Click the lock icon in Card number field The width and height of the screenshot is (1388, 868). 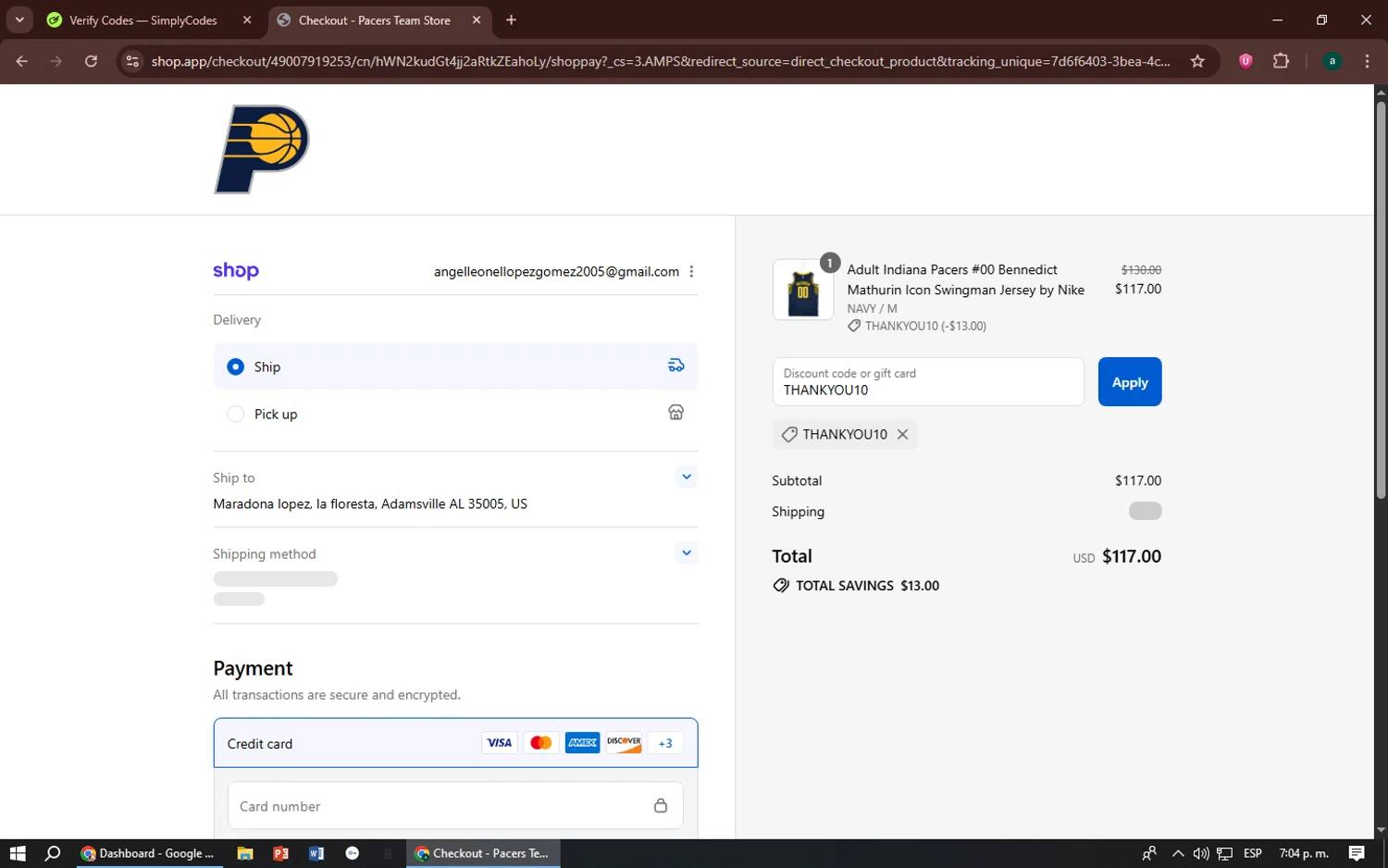pyautogui.click(x=661, y=806)
